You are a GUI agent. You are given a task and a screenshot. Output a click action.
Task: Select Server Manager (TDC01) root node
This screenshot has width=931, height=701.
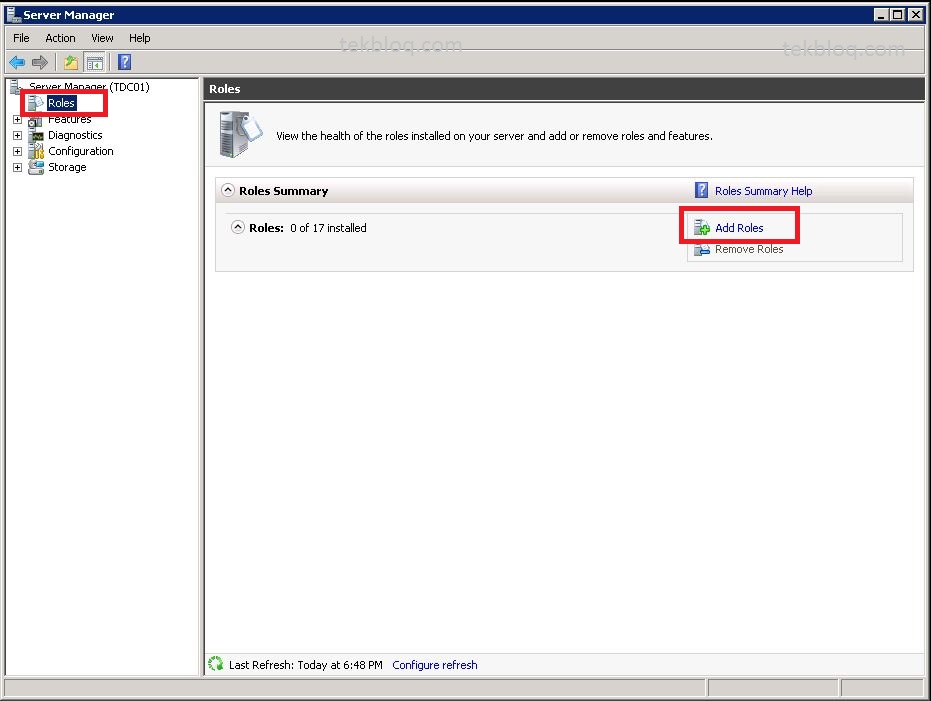point(89,87)
